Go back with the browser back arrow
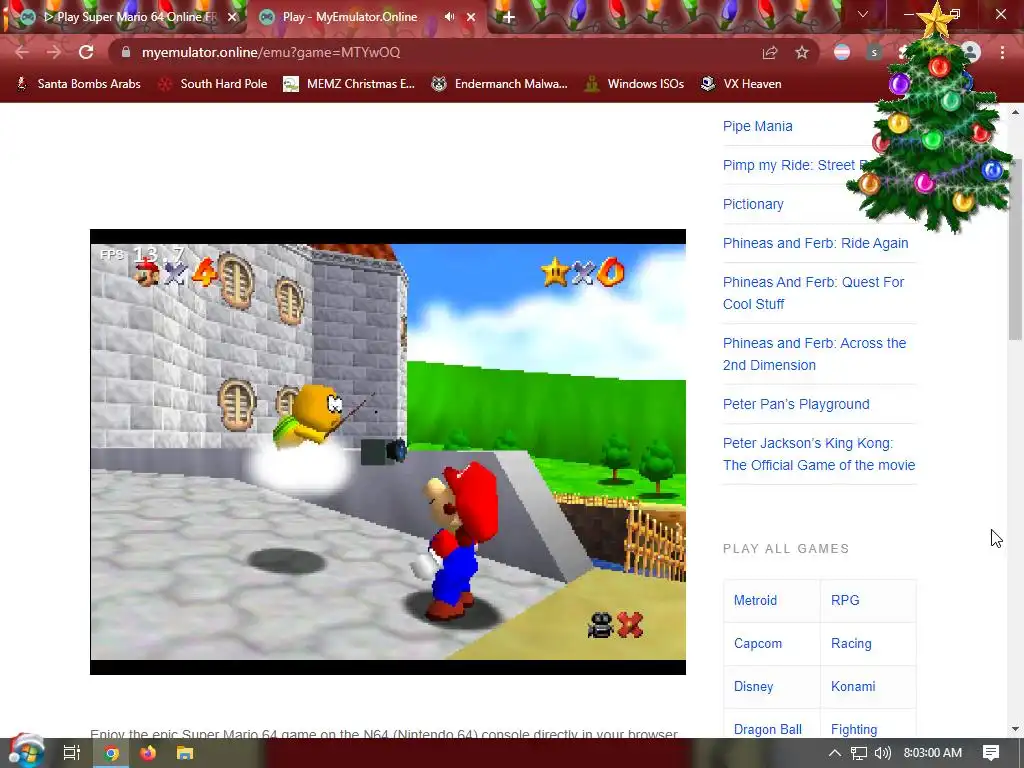The image size is (1024, 768). point(22,52)
